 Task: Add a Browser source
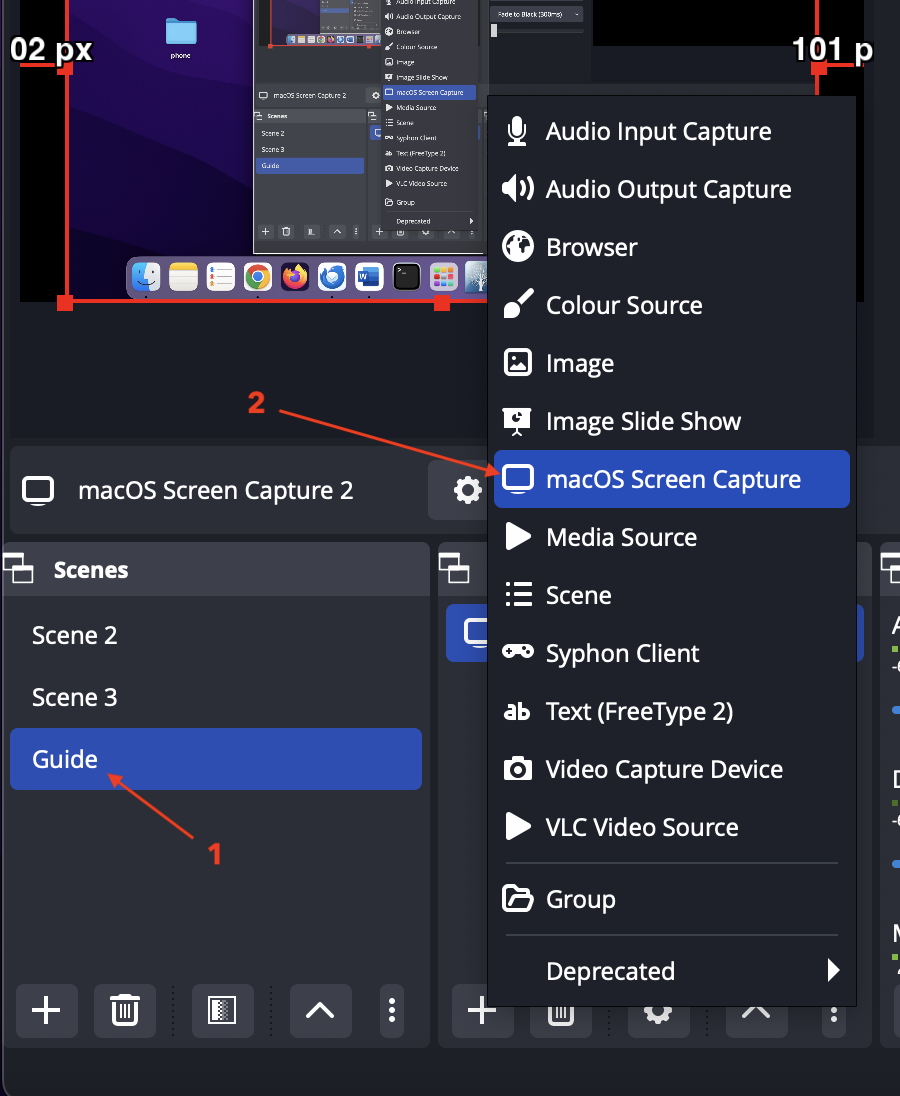point(672,247)
